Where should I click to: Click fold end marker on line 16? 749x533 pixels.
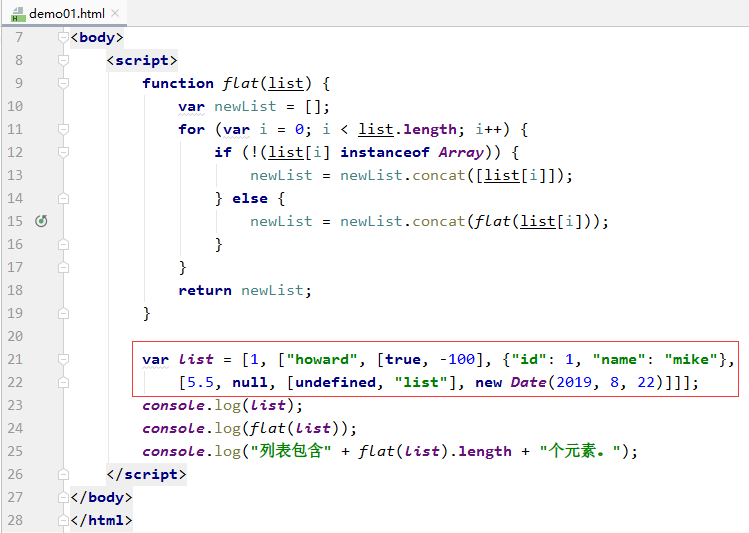click(63, 244)
